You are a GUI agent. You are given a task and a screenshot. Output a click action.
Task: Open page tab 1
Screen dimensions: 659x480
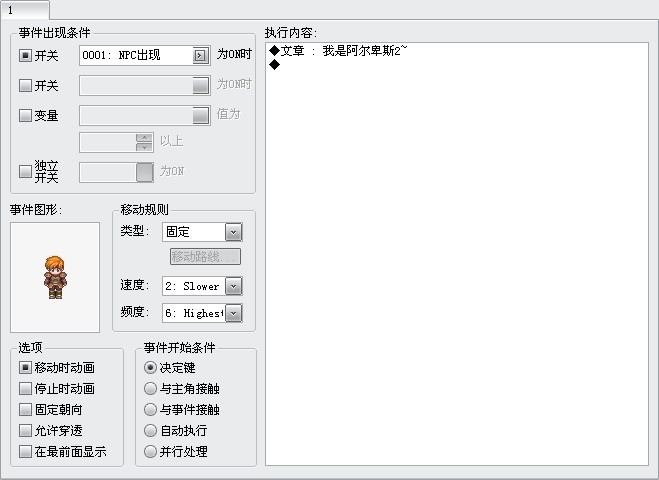click(x=24, y=10)
